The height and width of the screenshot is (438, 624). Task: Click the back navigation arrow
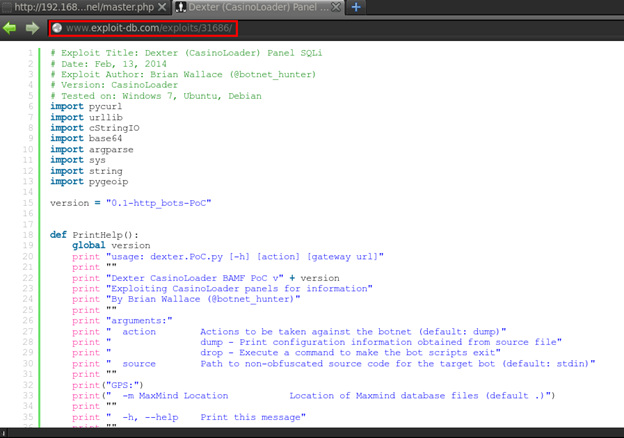pos(11,28)
